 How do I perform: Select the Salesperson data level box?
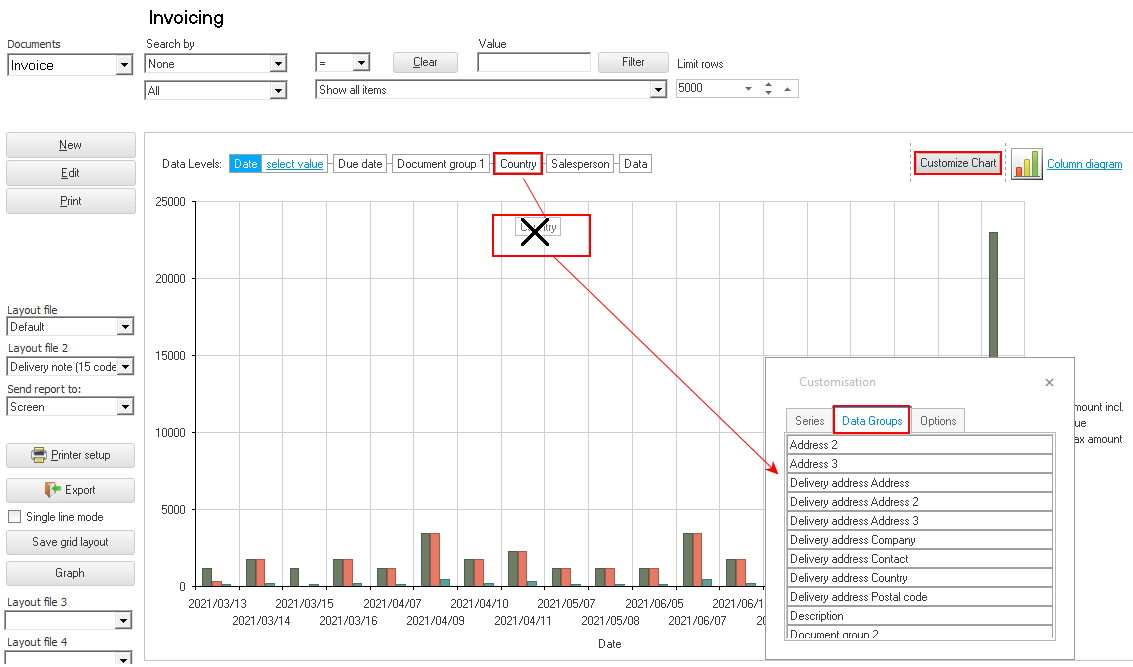click(580, 164)
